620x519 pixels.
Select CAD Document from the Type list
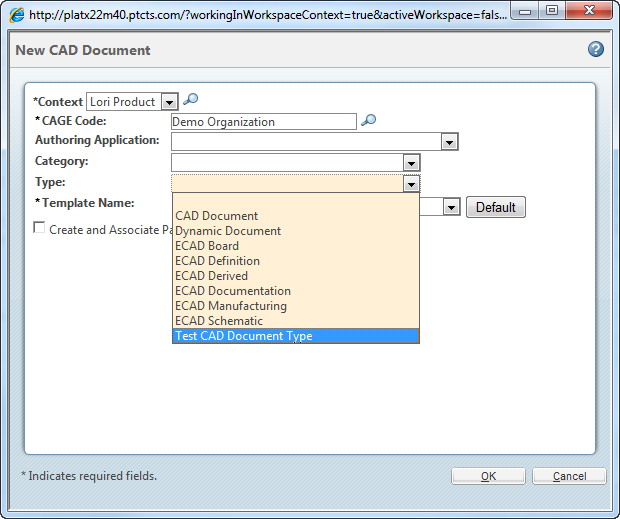coord(296,216)
